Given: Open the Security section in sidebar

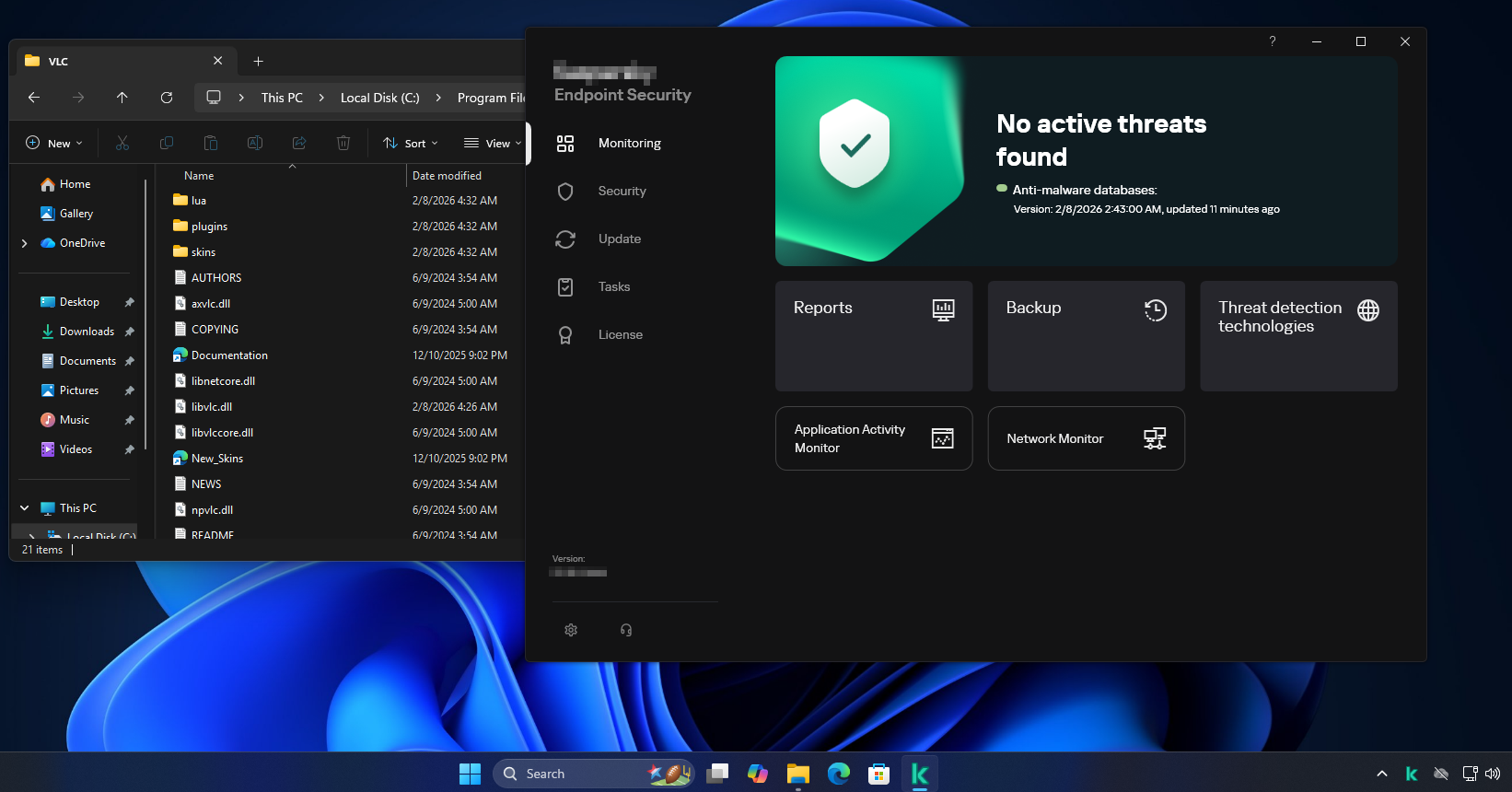Looking at the screenshot, I should [x=600, y=191].
